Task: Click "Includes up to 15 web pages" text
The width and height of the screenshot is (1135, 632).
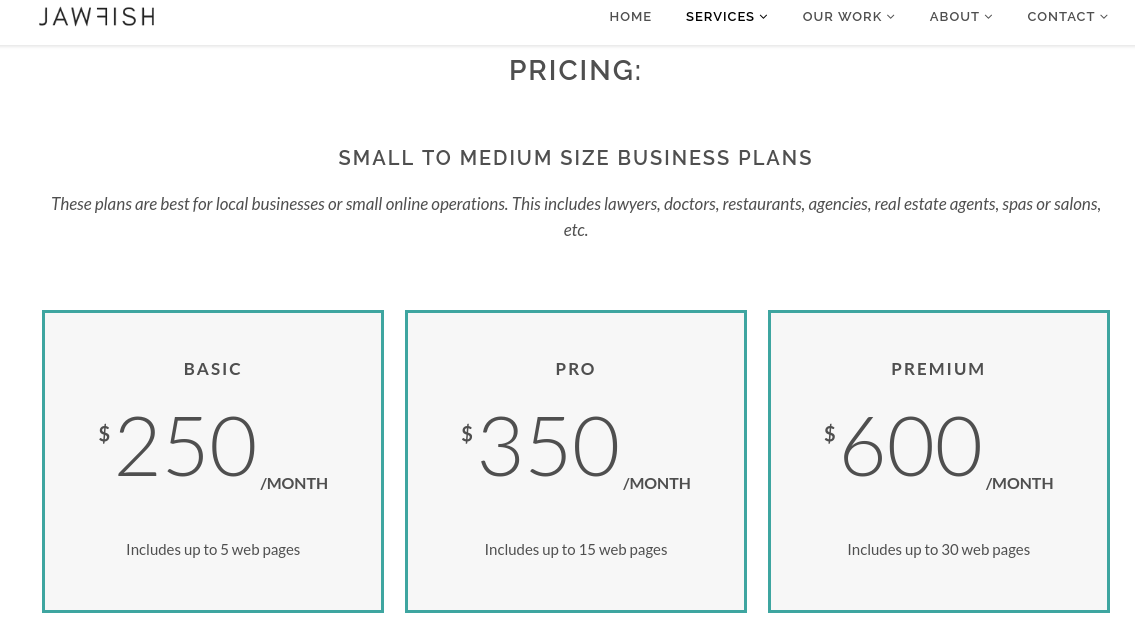Action: (575, 549)
